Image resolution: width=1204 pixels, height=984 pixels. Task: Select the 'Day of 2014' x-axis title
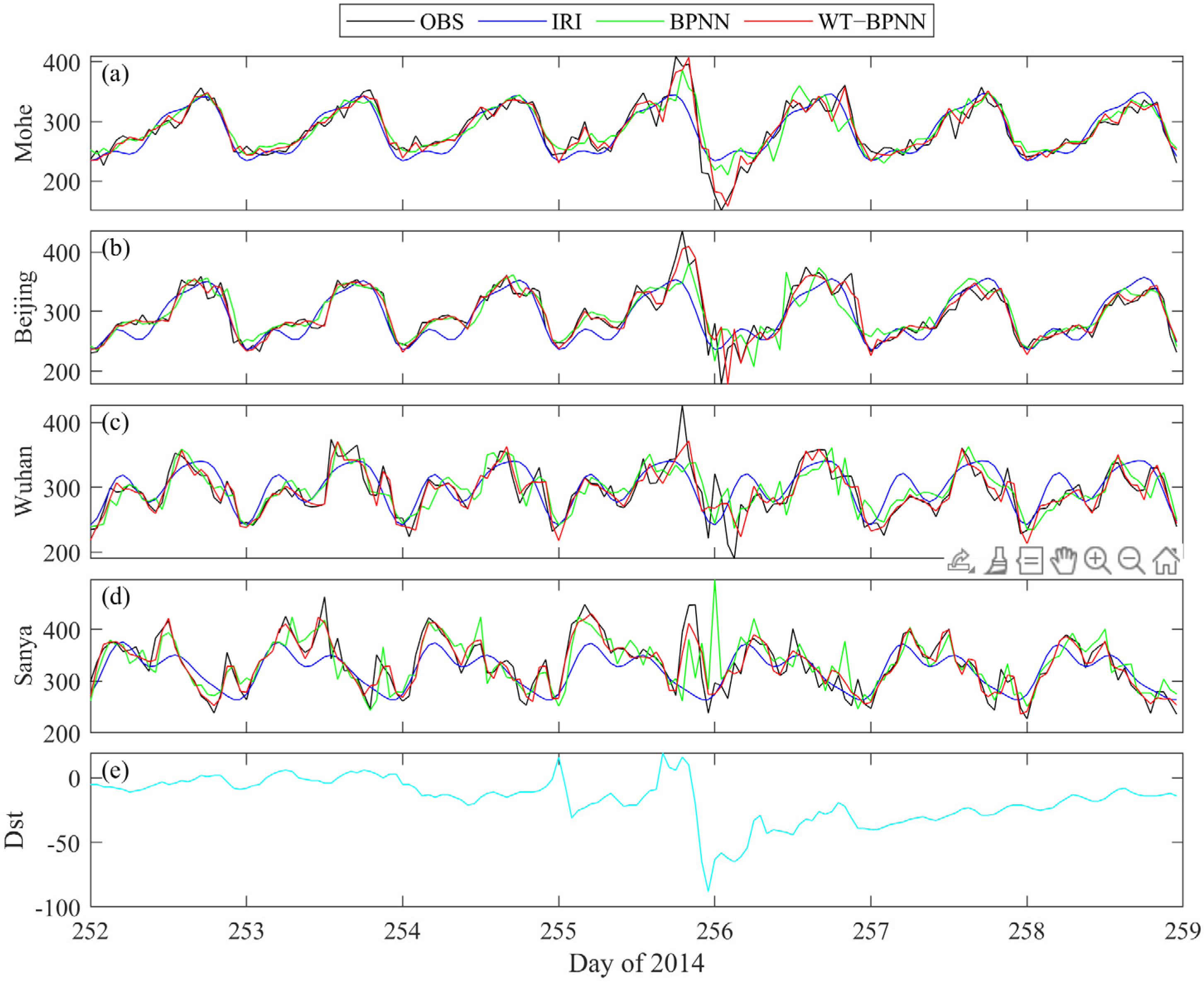point(636,964)
